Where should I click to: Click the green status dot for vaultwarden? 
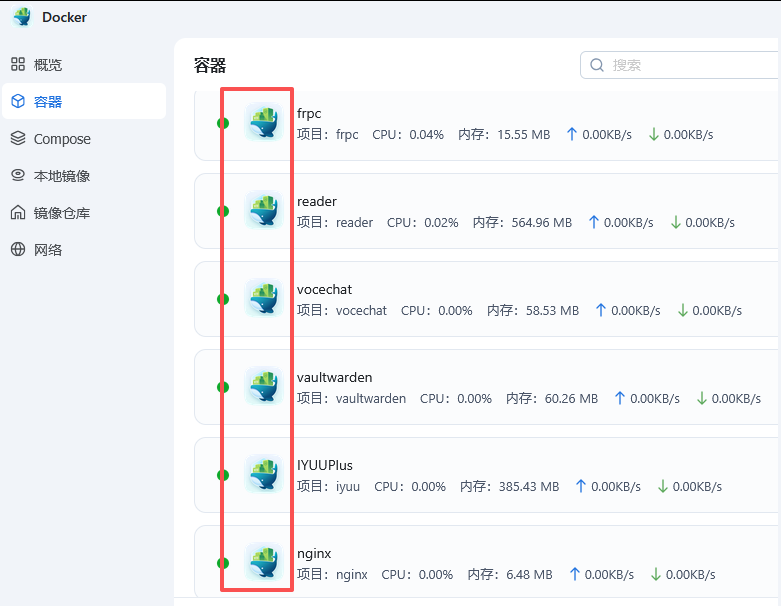[x=224, y=387]
